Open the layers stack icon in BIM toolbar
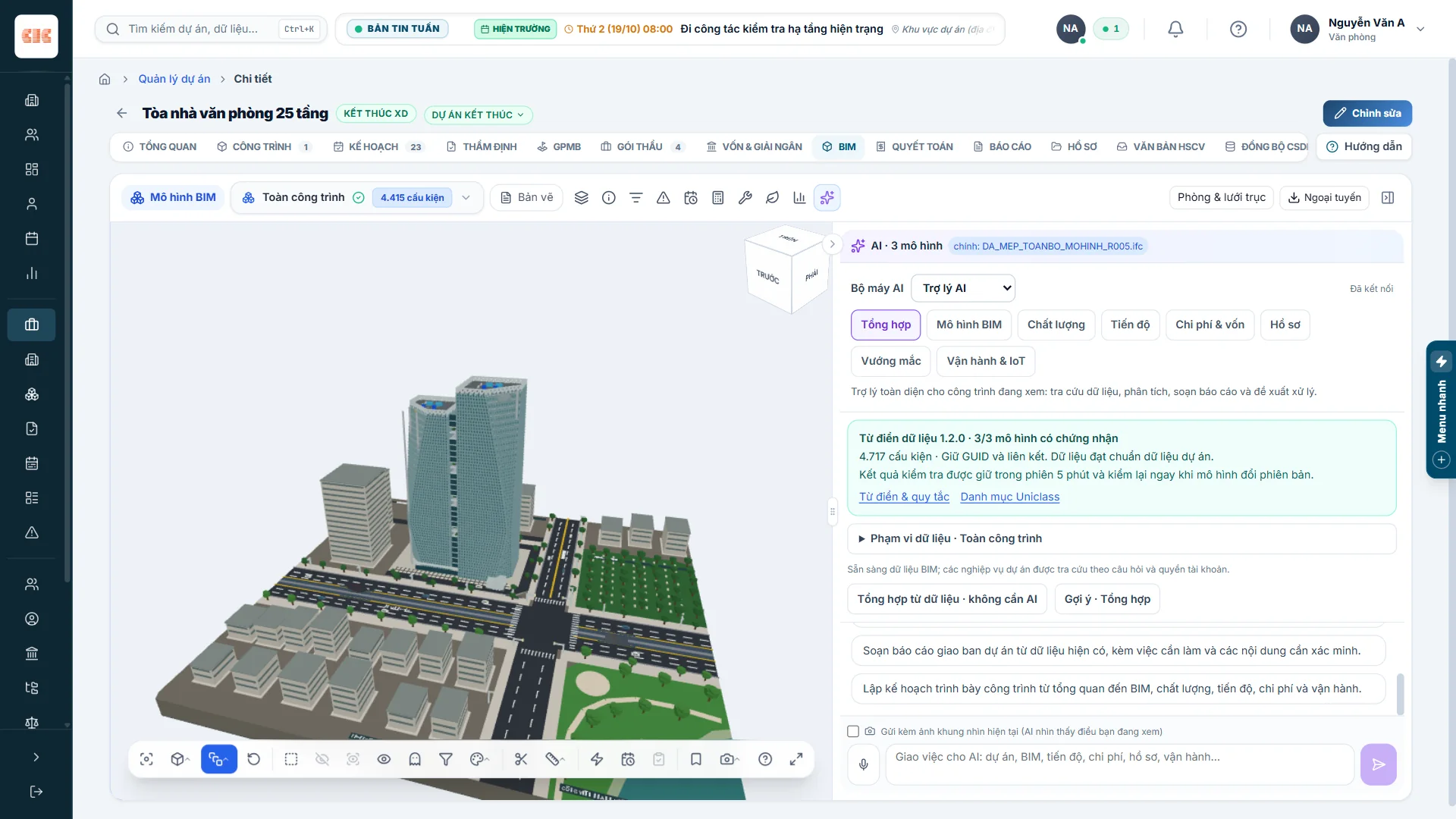Screen dimensions: 1456x819 point(581,198)
